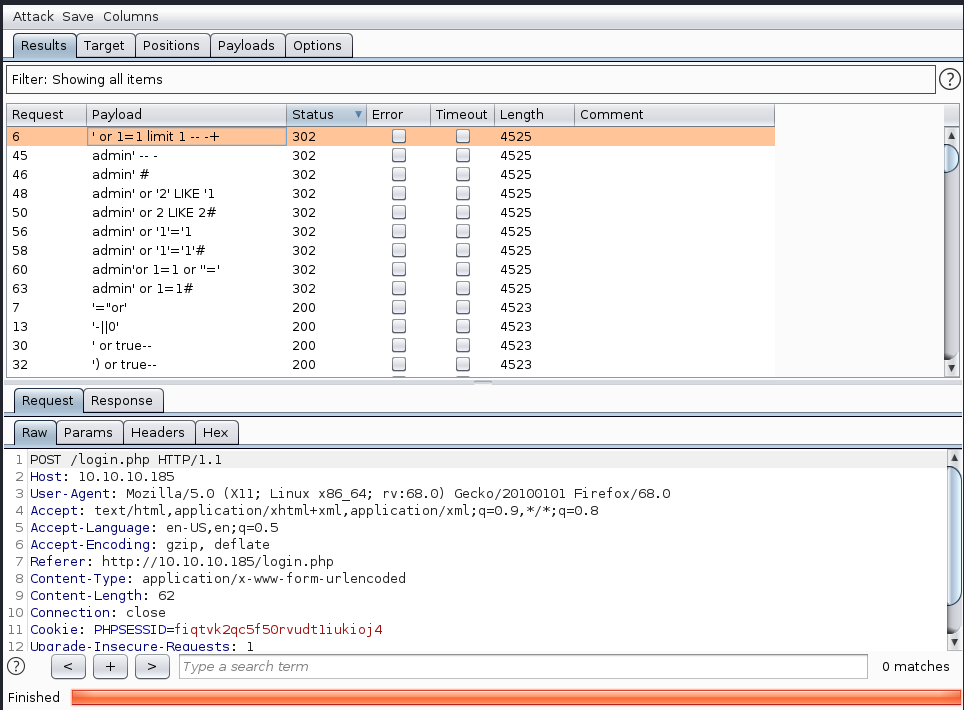Select payload admin' or '2' LIKE '1

point(153,194)
